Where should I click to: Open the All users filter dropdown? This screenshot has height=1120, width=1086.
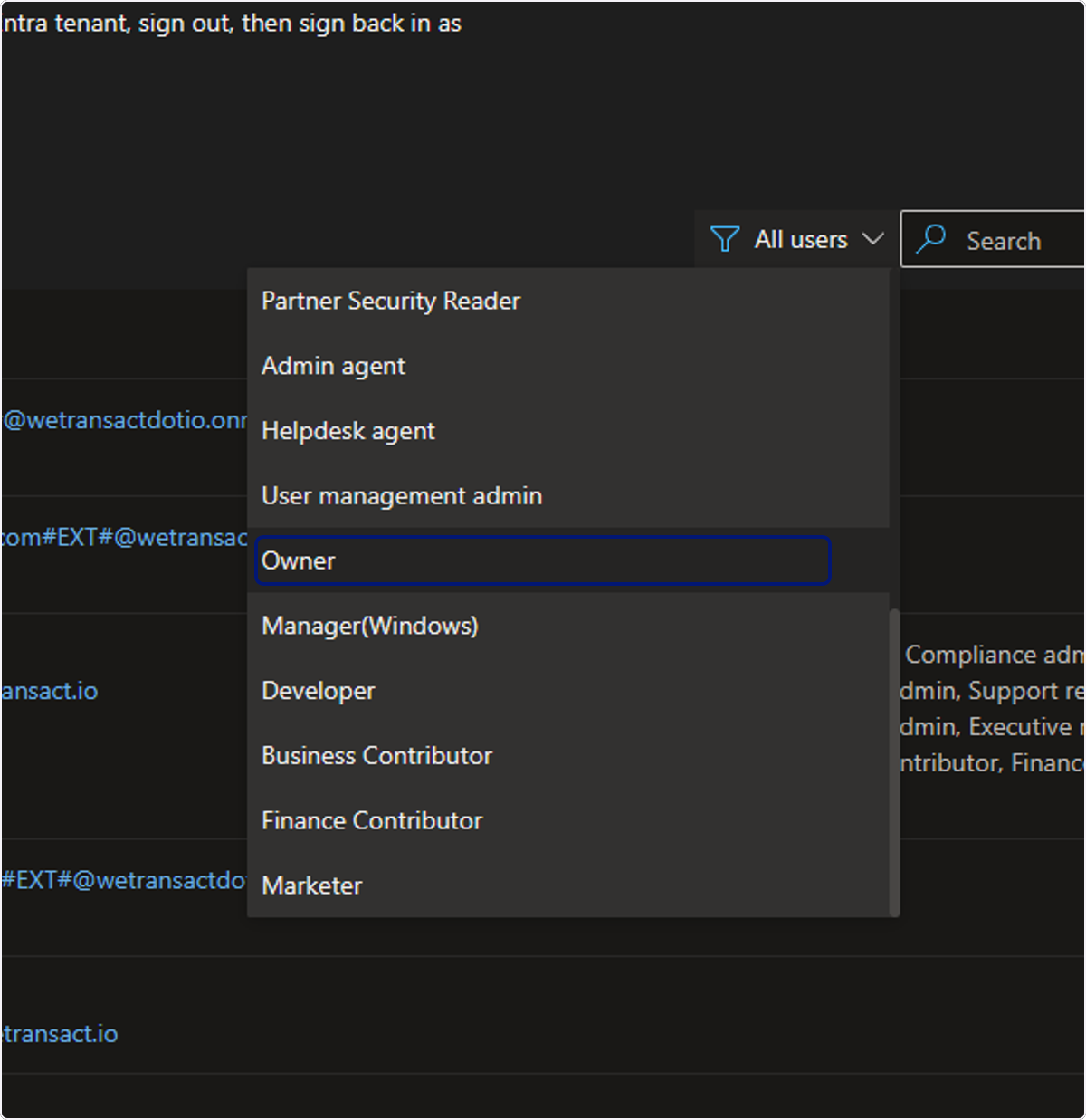[796, 239]
